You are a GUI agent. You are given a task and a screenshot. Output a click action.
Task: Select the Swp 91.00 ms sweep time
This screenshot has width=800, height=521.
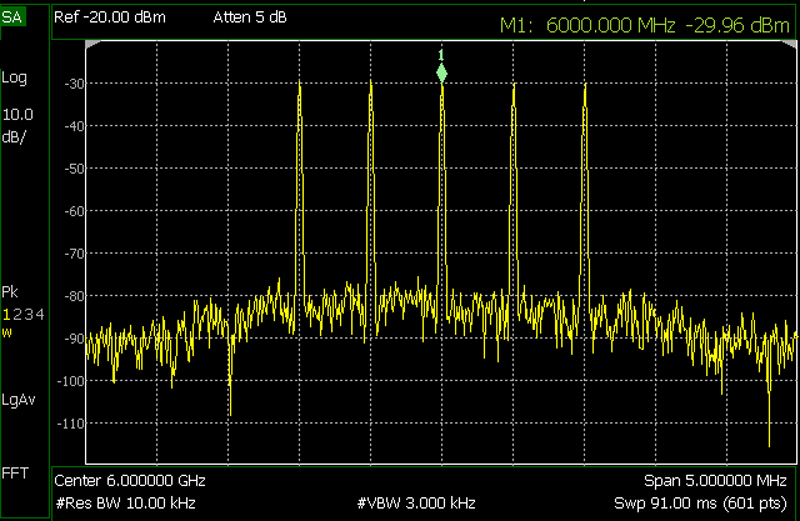[700, 501]
